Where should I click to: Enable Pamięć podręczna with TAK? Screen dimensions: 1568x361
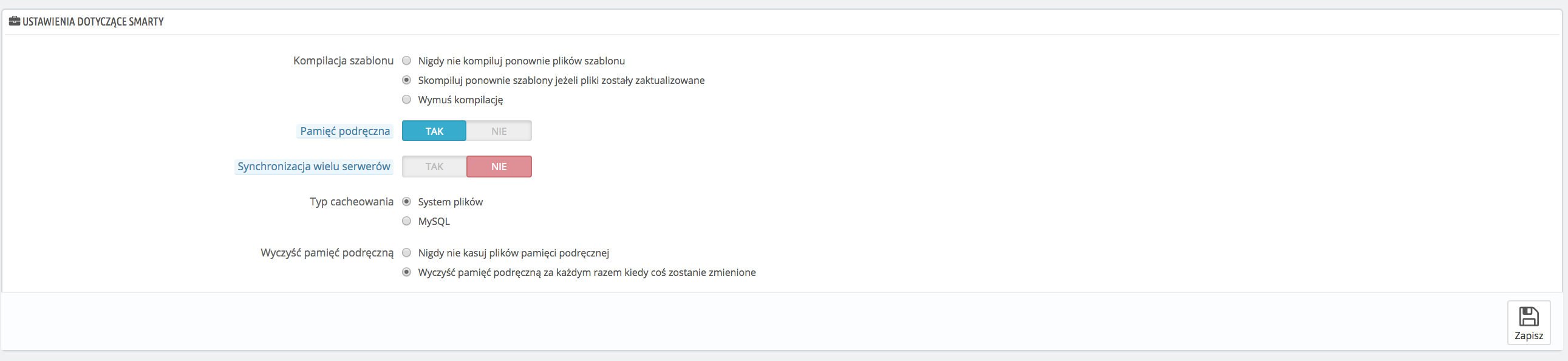click(x=434, y=131)
